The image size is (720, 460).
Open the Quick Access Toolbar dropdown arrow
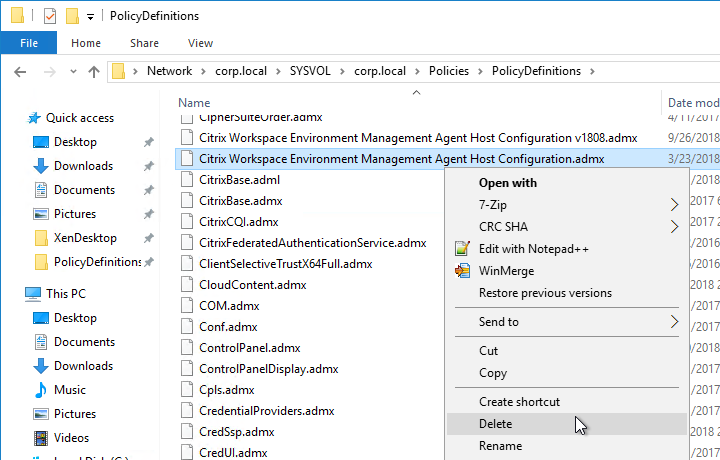90,17
